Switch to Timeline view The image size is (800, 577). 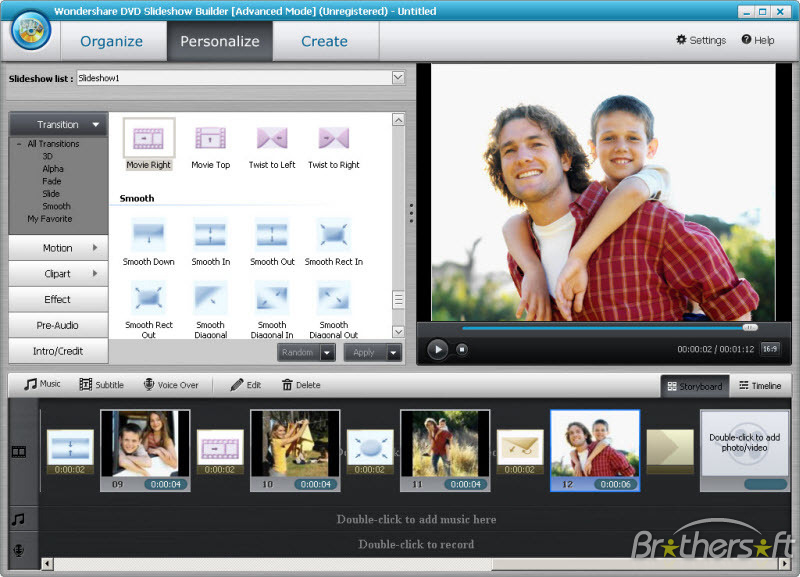pyautogui.click(x=760, y=386)
